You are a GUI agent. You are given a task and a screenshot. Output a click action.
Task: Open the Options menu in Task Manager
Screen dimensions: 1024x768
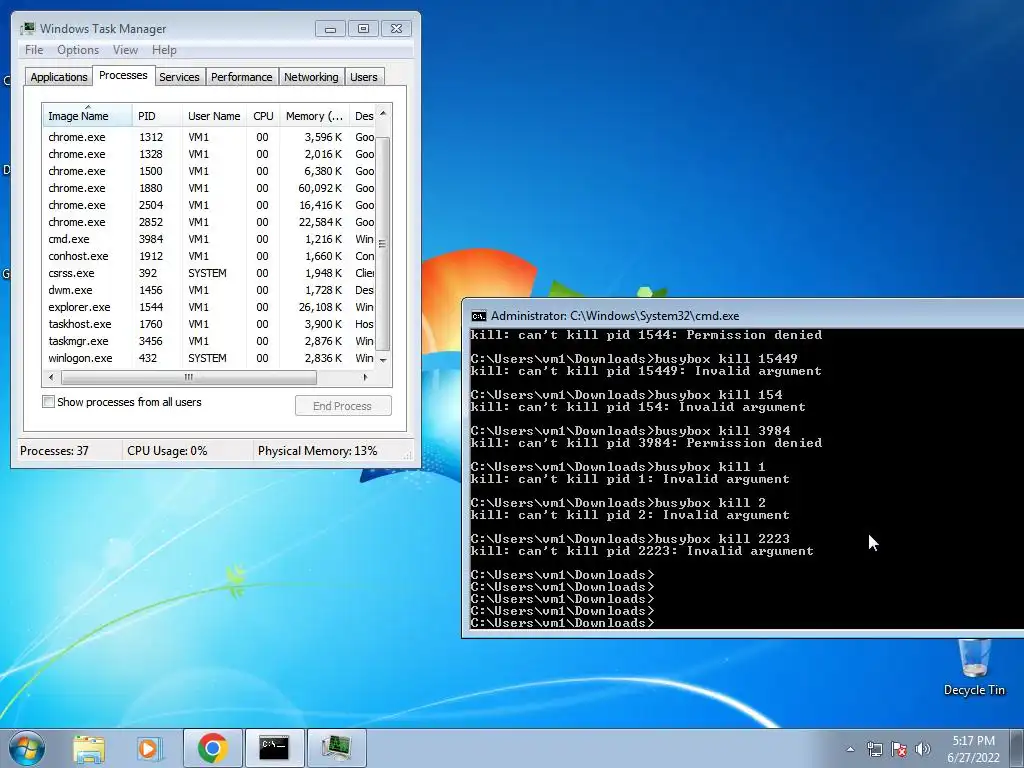click(x=78, y=50)
